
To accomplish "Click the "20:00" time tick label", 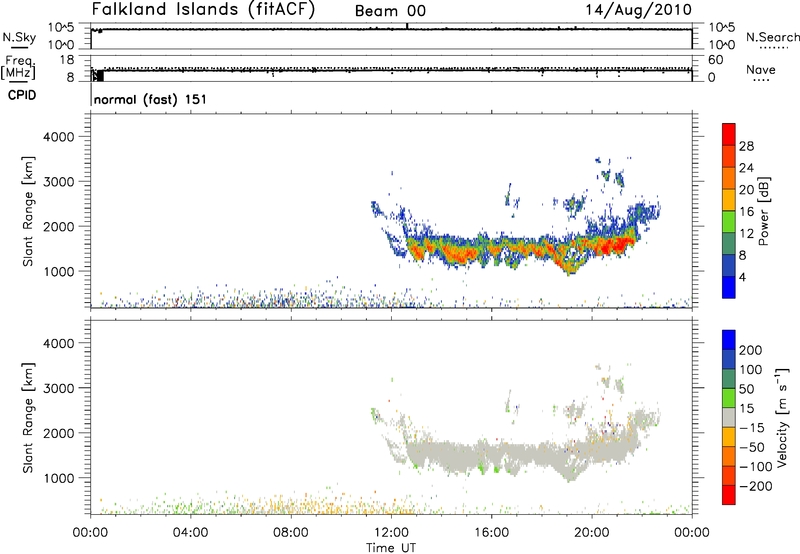I will point(591,533).
